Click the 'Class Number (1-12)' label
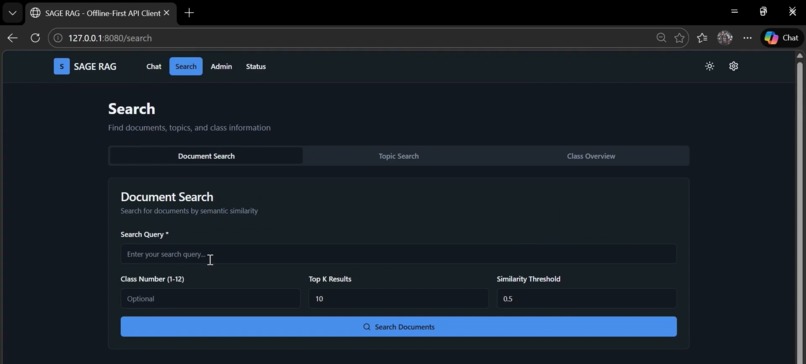This screenshot has width=806, height=364. [x=152, y=279]
